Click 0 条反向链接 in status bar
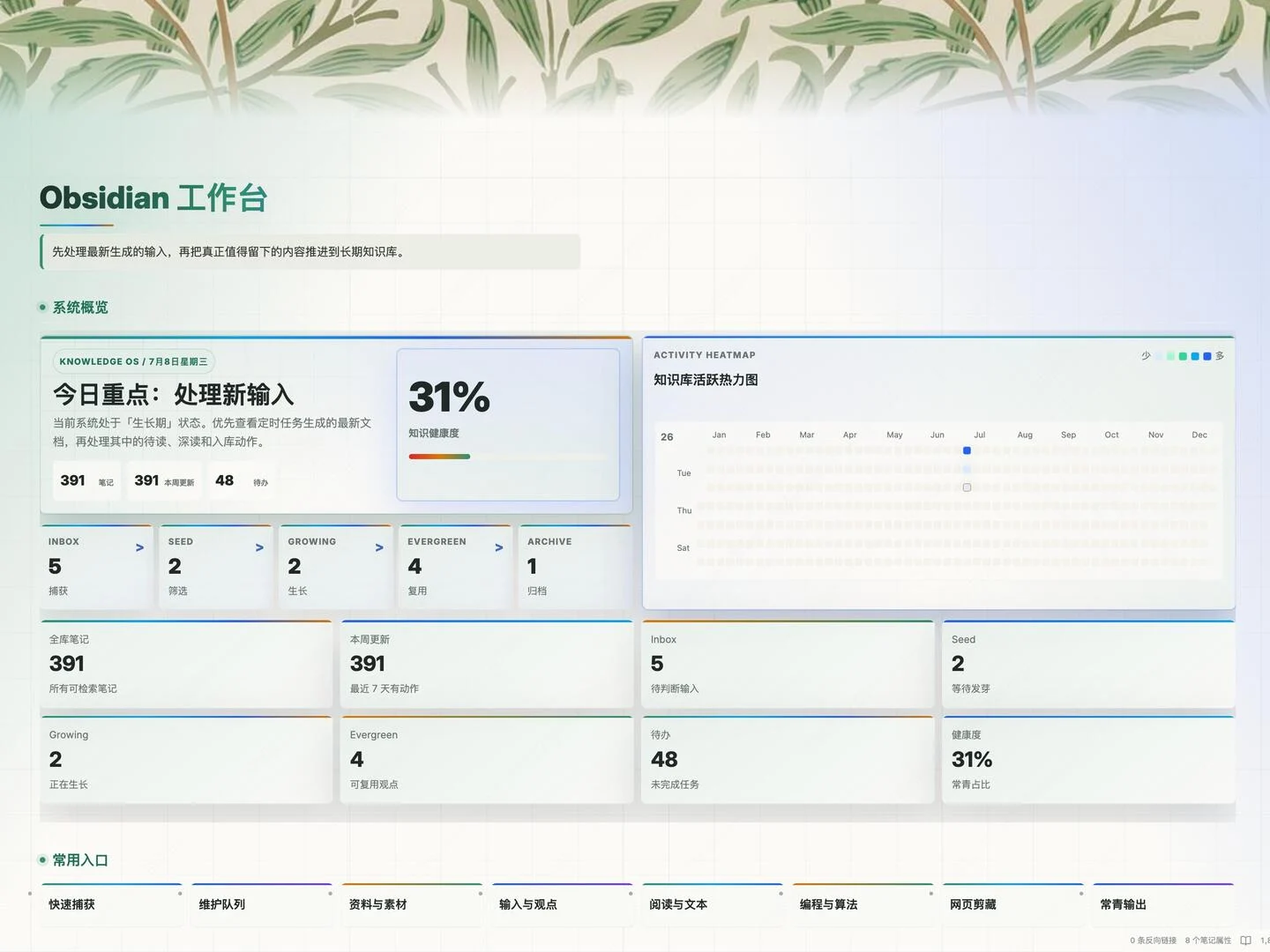The width and height of the screenshot is (1270, 952). 1153,941
